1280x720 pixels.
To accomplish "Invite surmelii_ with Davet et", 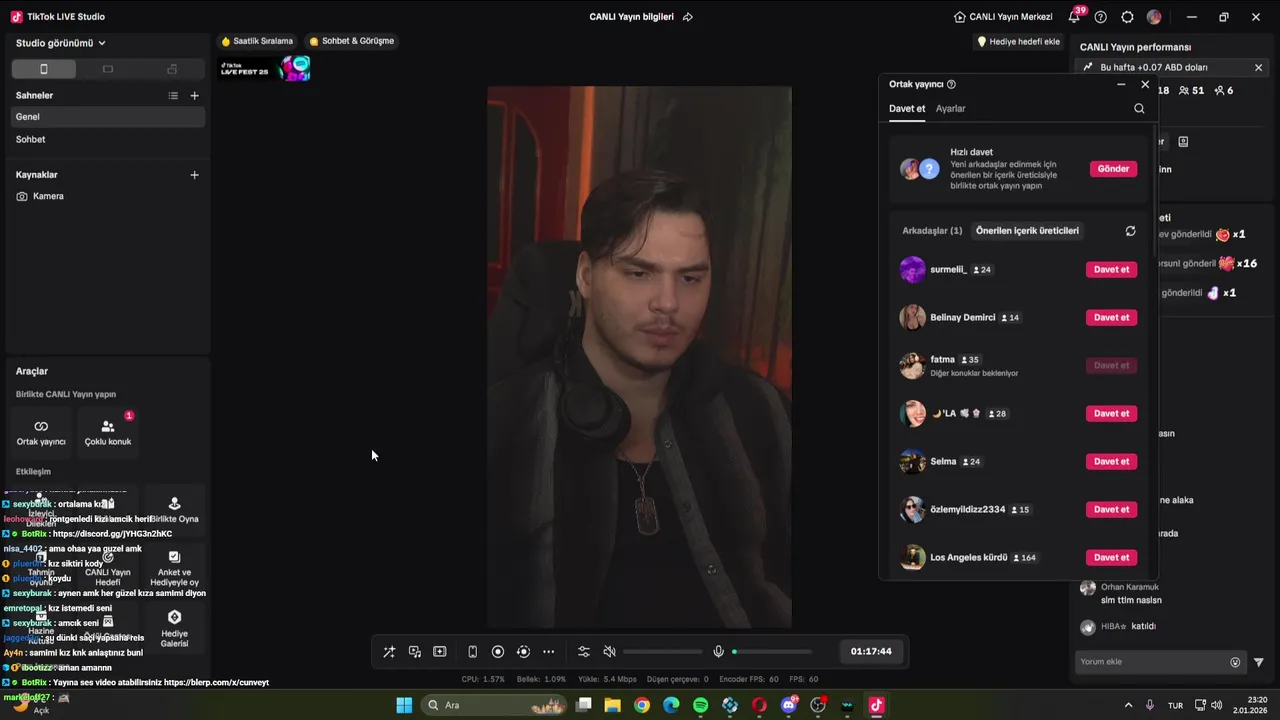I will point(1111,269).
